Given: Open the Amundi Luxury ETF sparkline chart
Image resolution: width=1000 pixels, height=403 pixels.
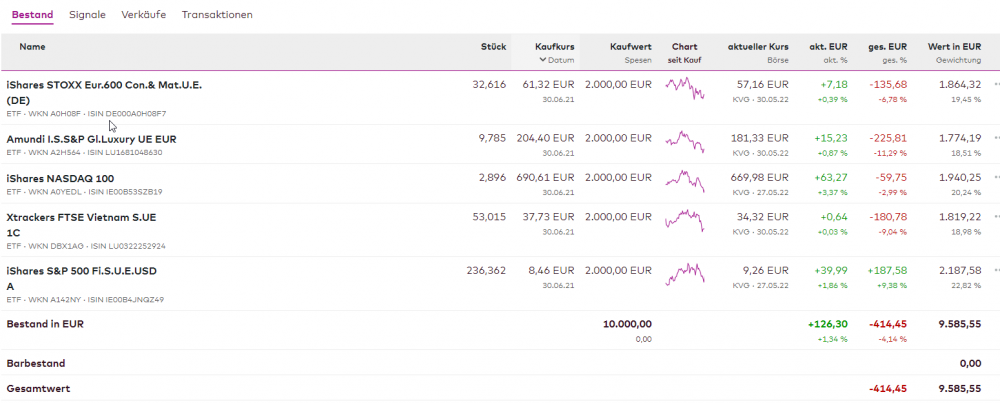Looking at the screenshot, I should [x=685, y=142].
